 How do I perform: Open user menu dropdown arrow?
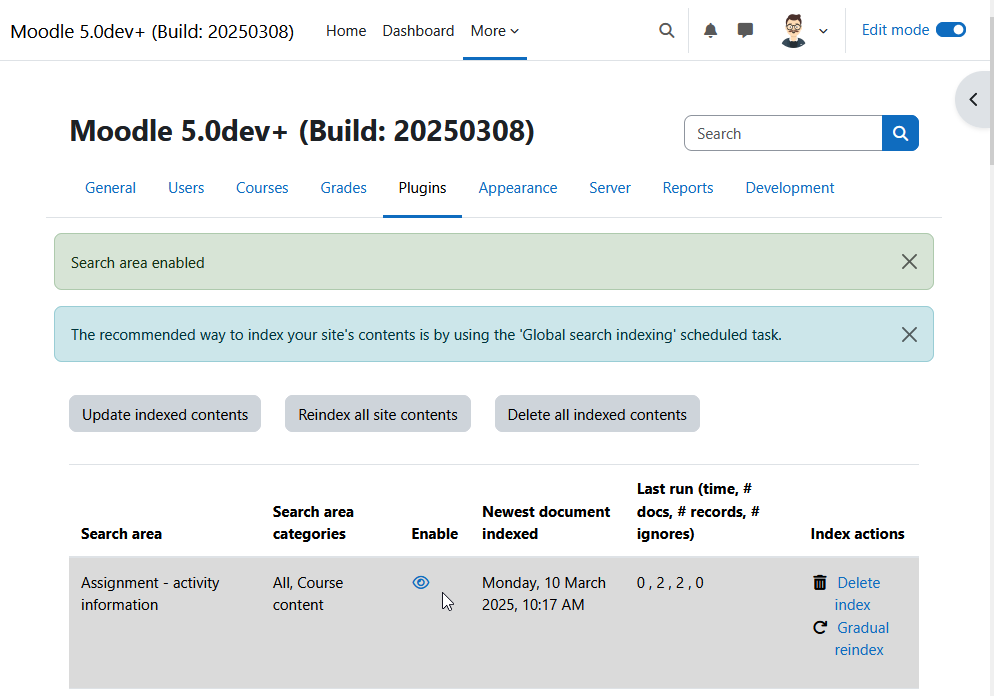tap(823, 30)
